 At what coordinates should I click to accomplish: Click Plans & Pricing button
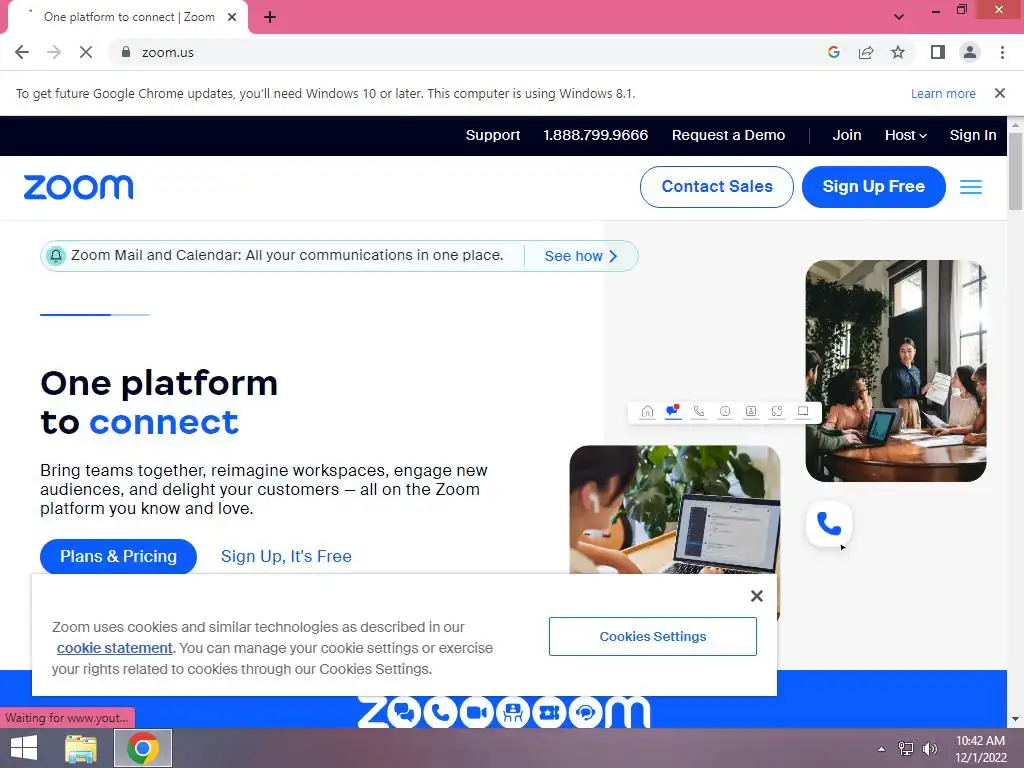pos(118,556)
